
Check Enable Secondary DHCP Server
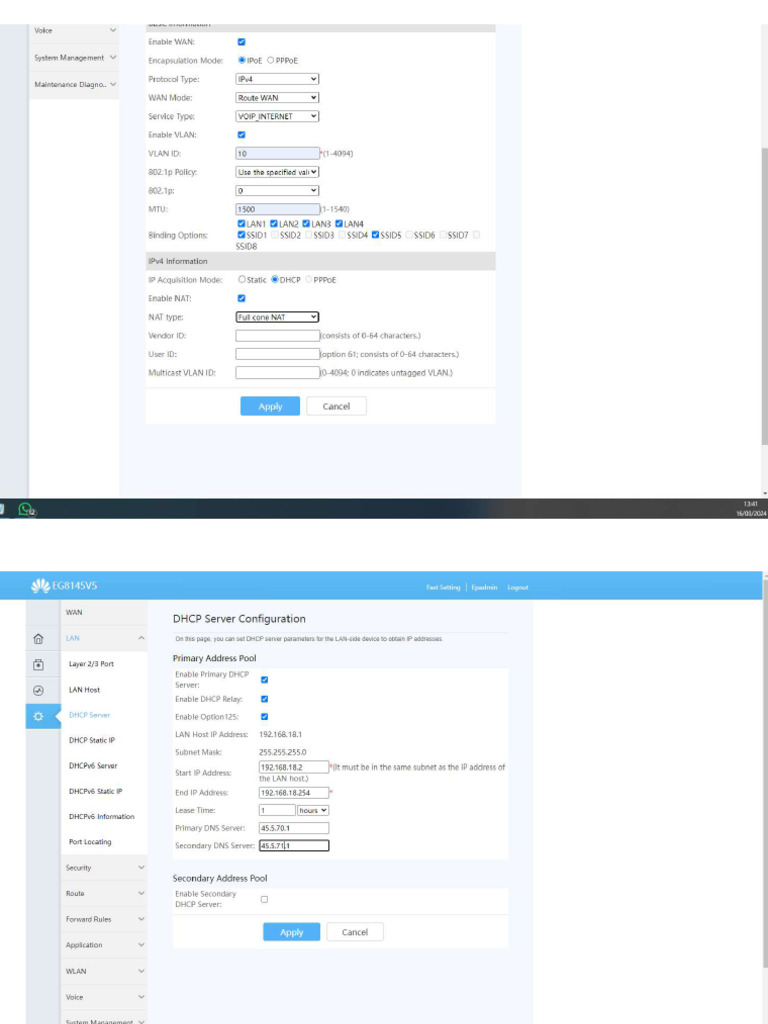point(264,899)
